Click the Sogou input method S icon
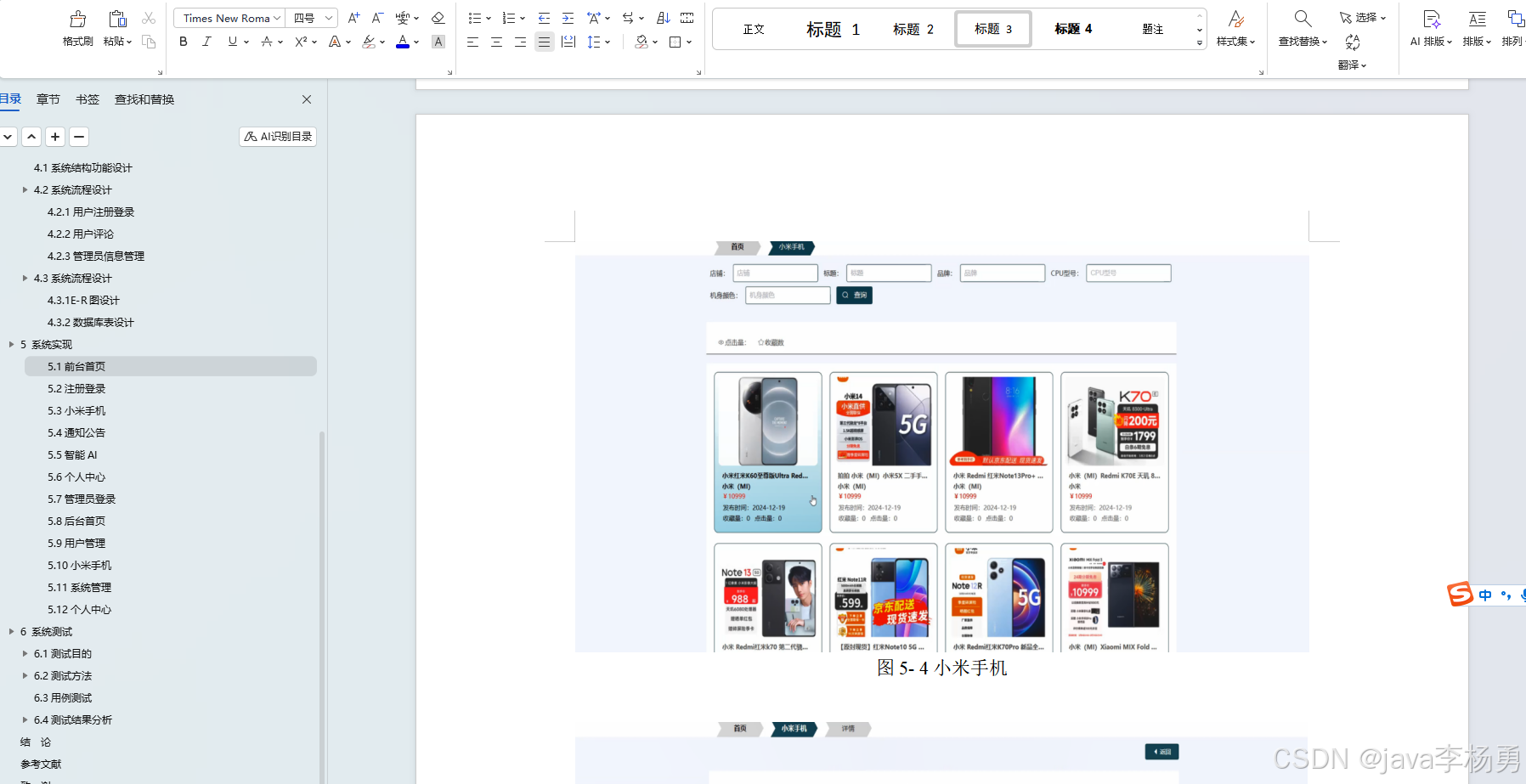 (x=1460, y=594)
